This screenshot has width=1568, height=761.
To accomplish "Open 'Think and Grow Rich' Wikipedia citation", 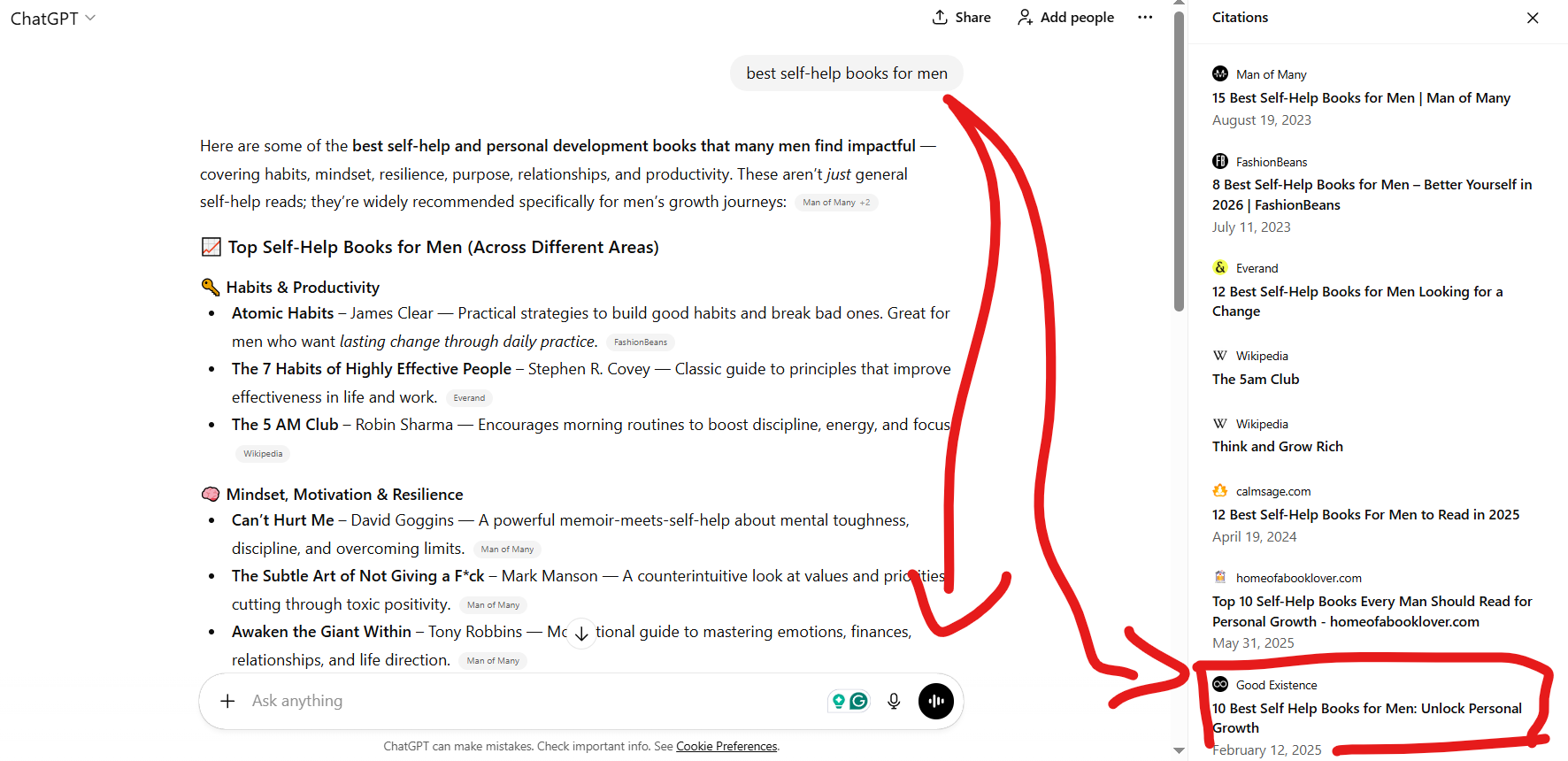I will 1278,447.
